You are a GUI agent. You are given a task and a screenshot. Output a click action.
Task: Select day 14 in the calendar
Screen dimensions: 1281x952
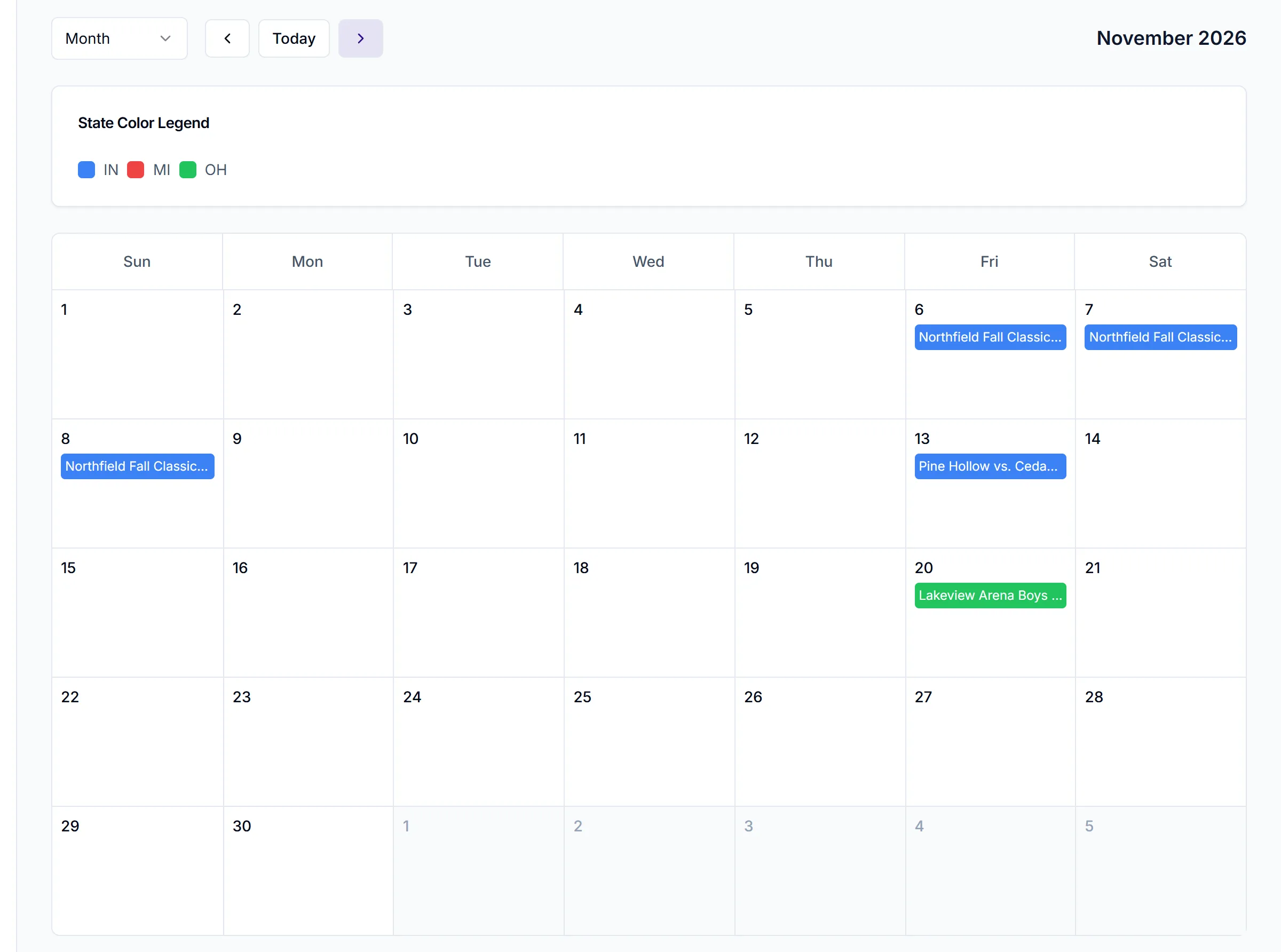(1160, 483)
